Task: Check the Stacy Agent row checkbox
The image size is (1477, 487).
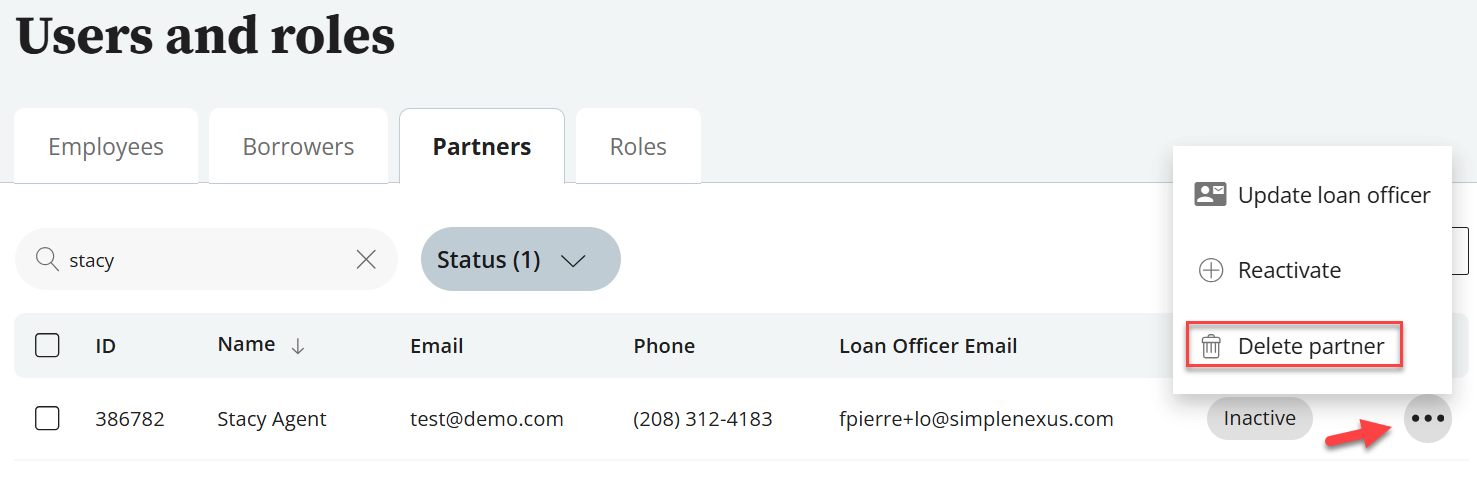Action: pyautogui.click(x=47, y=419)
